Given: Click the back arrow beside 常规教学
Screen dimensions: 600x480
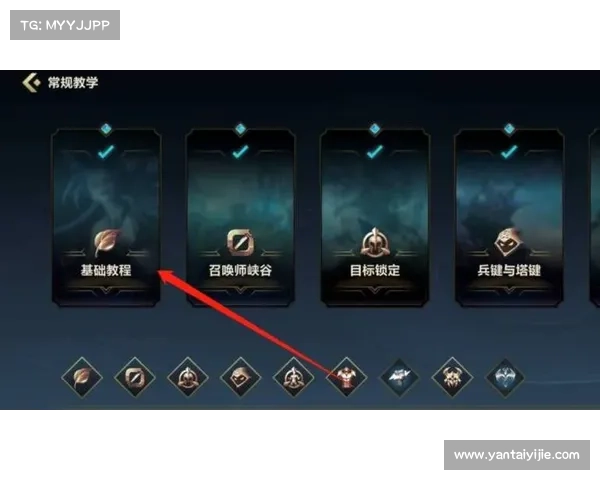Looking at the screenshot, I should point(31,82).
